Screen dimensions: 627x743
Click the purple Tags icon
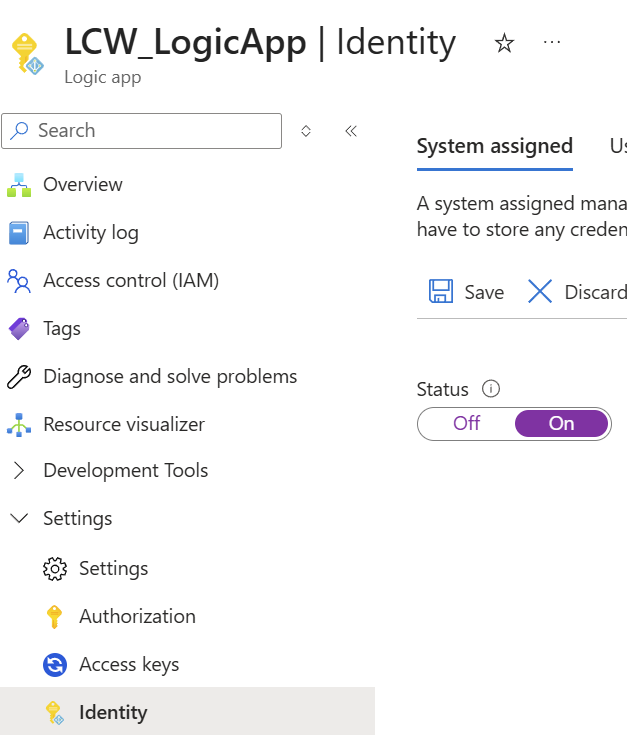pyautogui.click(x=19, y=329)
